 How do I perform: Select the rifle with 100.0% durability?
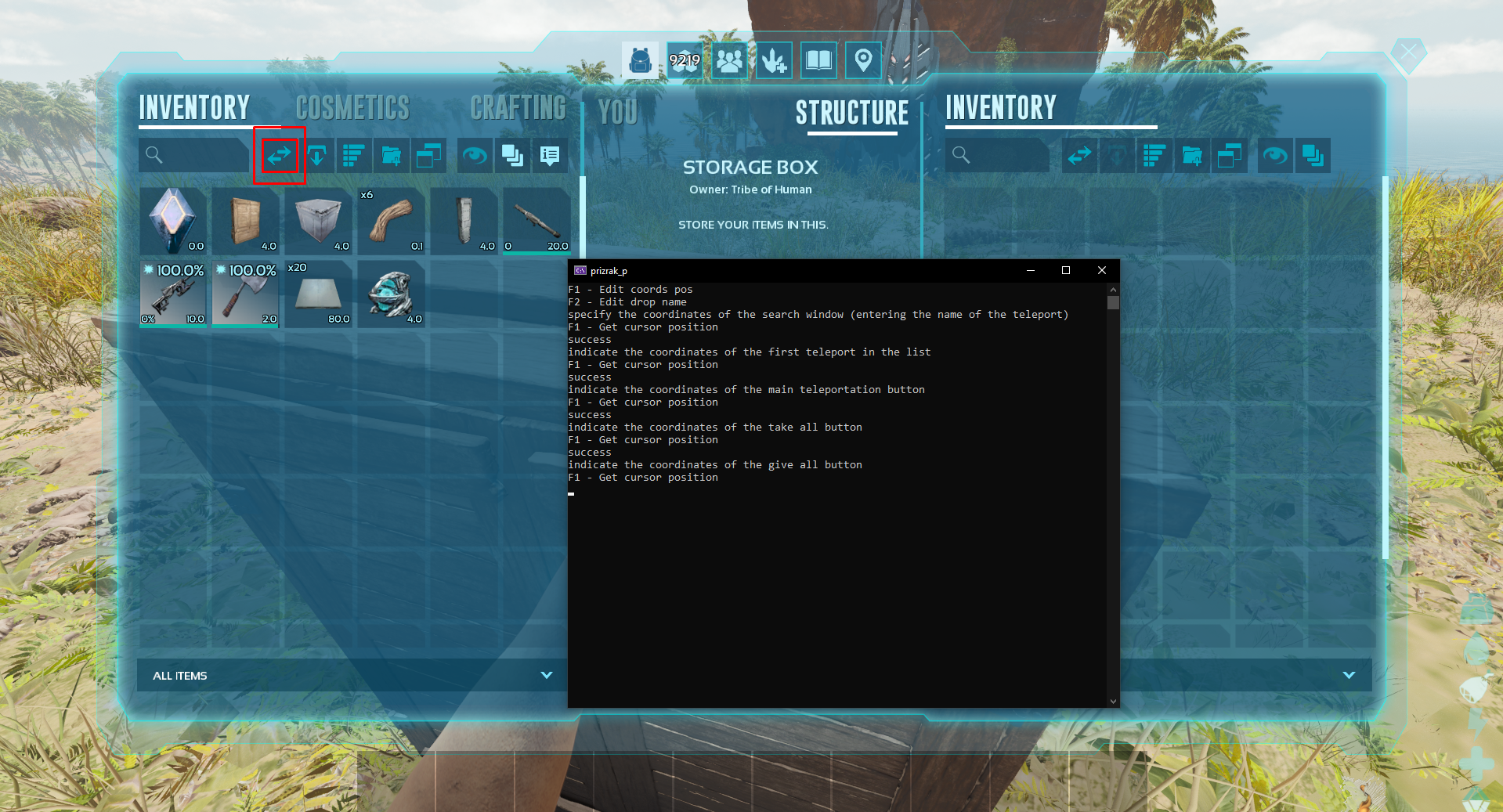[x=173, y=294]
